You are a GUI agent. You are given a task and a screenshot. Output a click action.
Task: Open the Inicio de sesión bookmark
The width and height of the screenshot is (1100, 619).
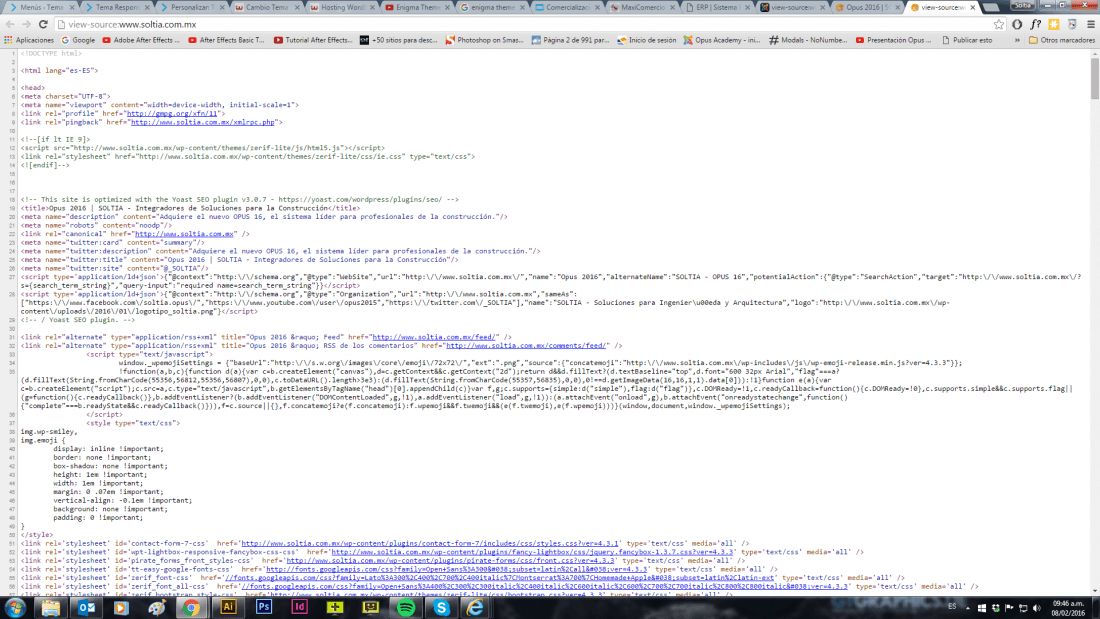[x=646, y=41]
